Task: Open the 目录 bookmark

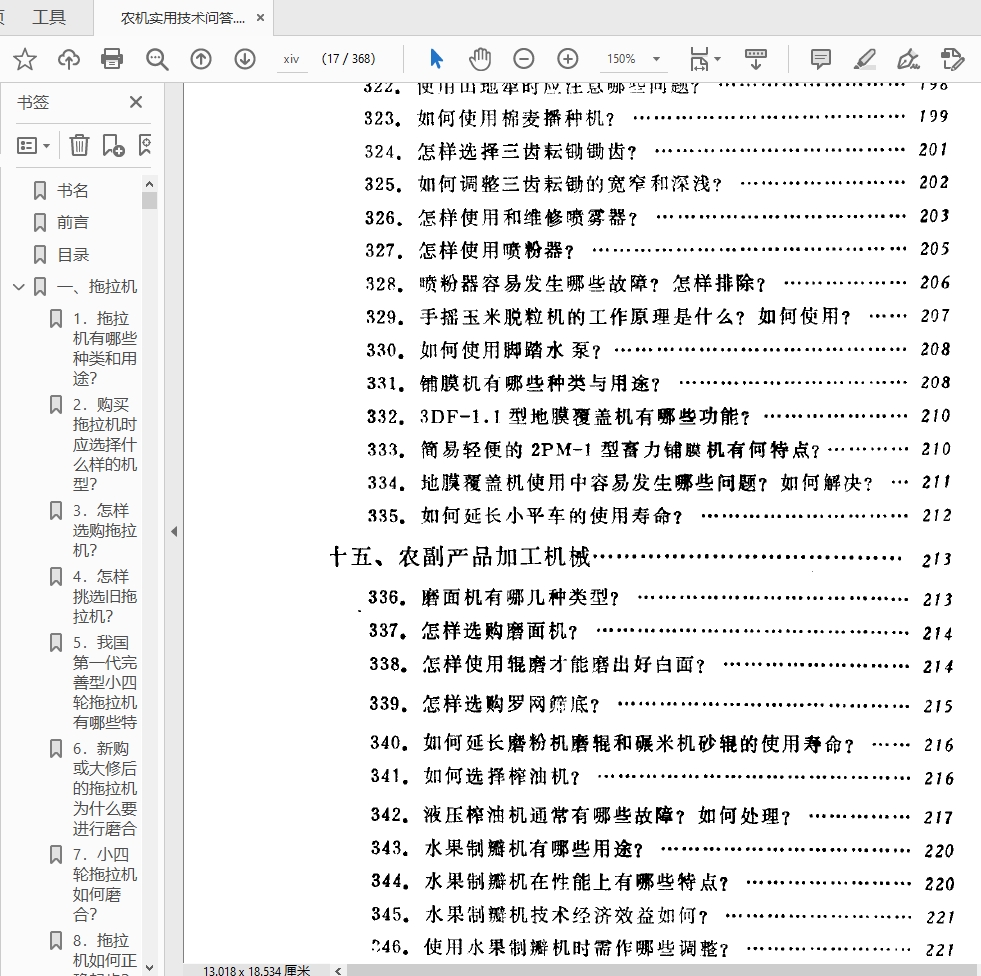Action: tap(73, 255)
